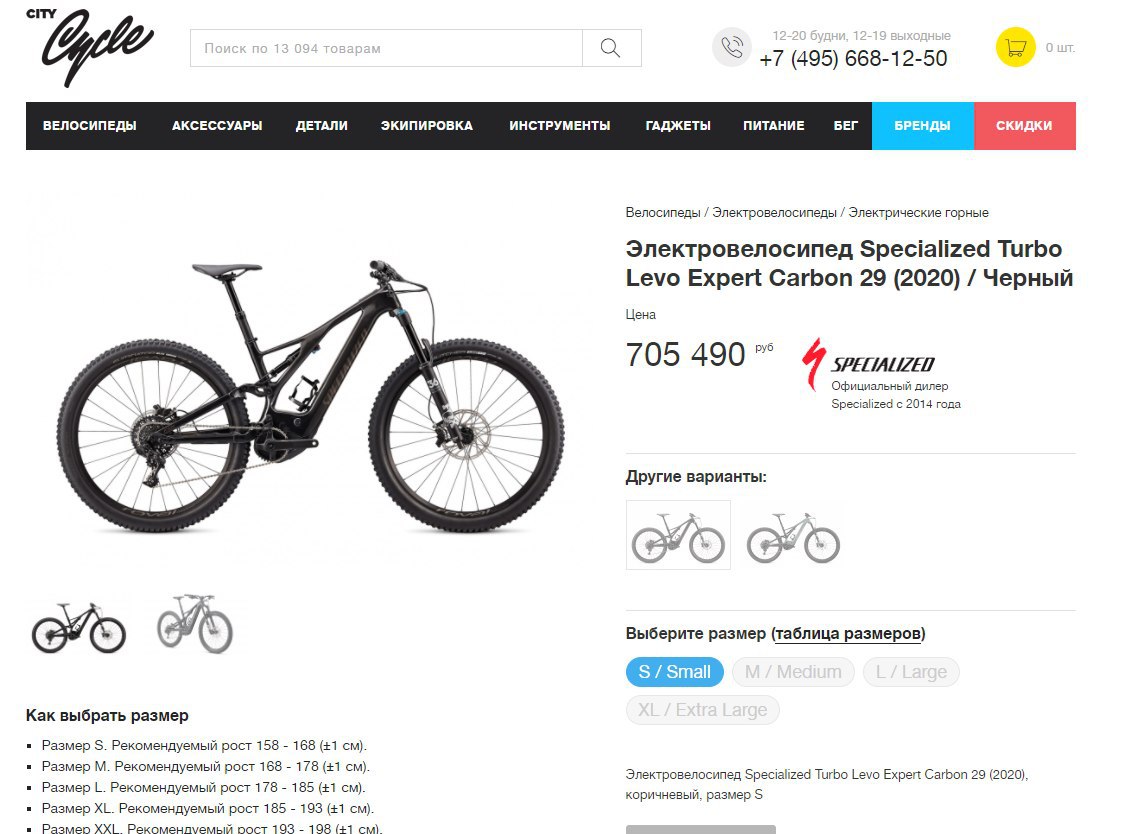The height and width of the screenshot is (834, 1140).
Task: Click the search field for 13 094 товарам
Action: pos(386,48)
